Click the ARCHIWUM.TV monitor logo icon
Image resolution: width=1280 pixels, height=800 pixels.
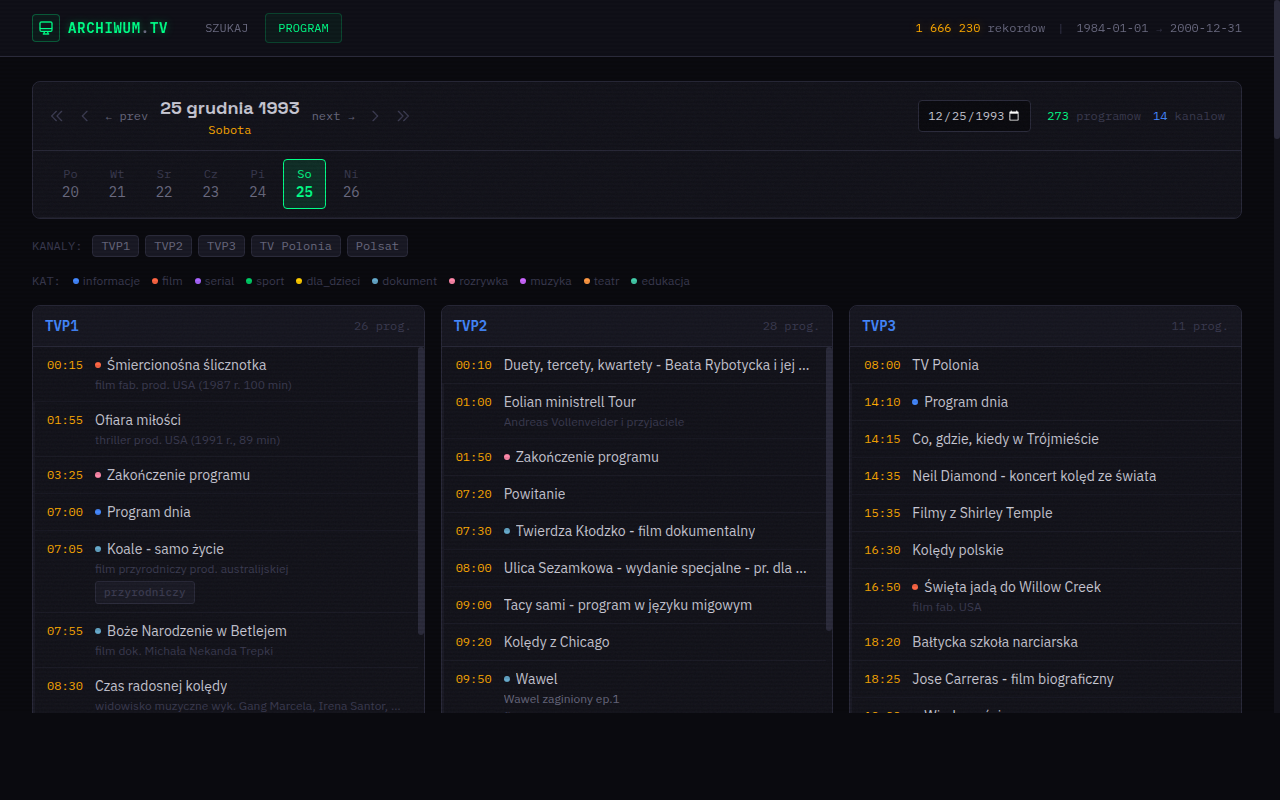[x=46, y=27]
